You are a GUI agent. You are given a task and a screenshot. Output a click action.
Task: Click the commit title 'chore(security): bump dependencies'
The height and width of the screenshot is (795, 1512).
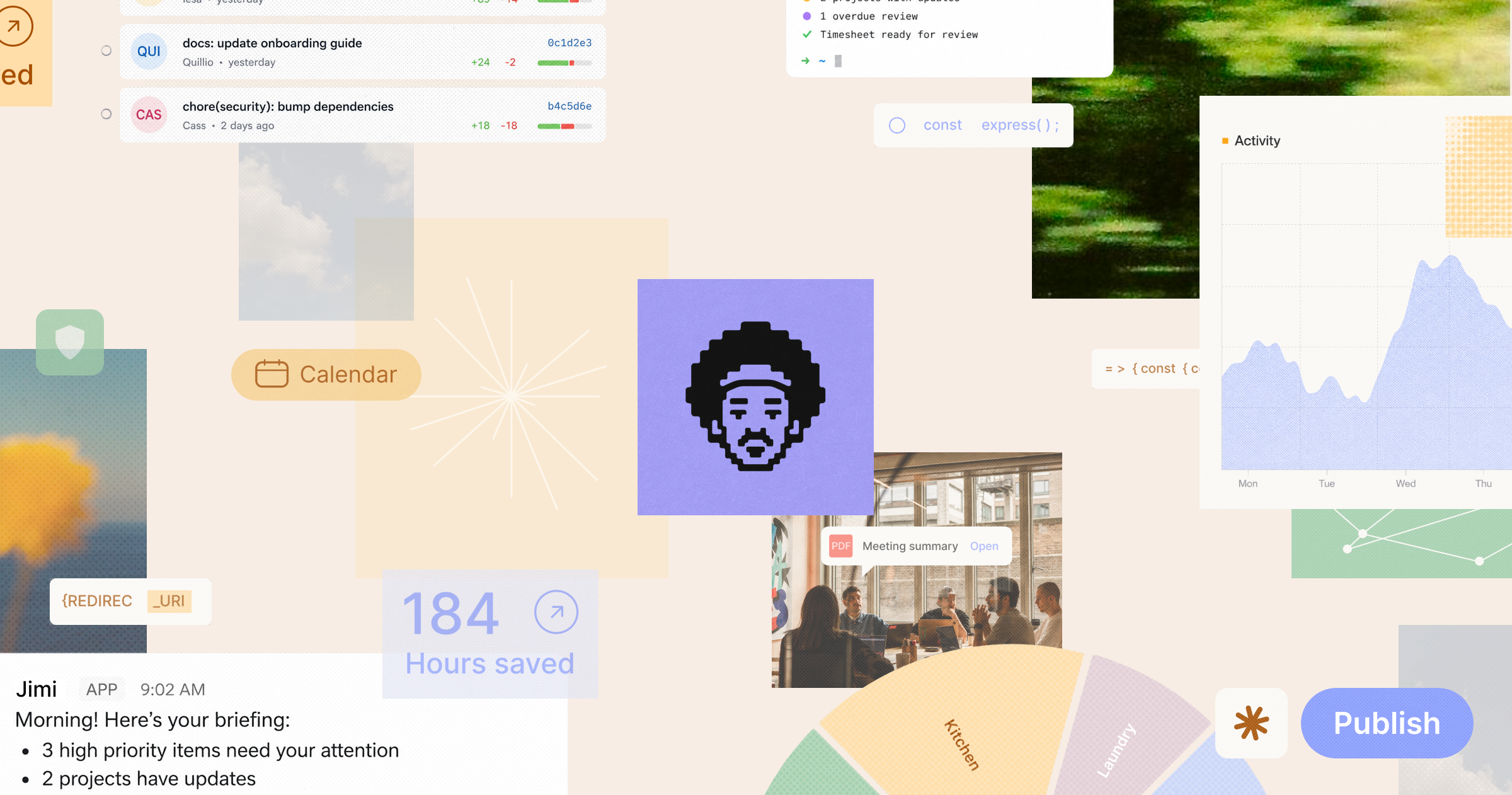coord(288,106)
